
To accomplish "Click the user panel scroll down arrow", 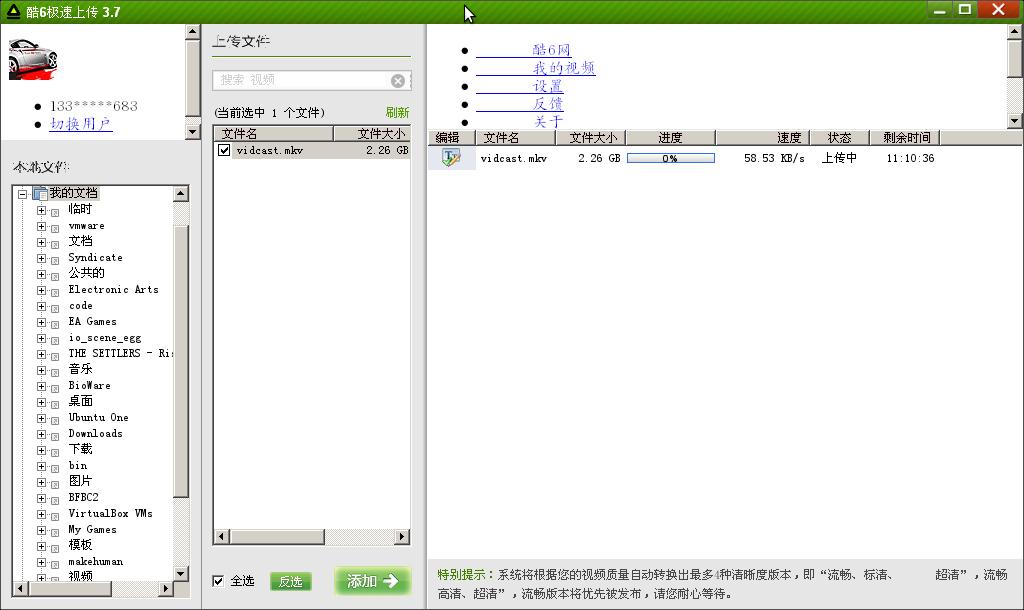I will point(192,132).
